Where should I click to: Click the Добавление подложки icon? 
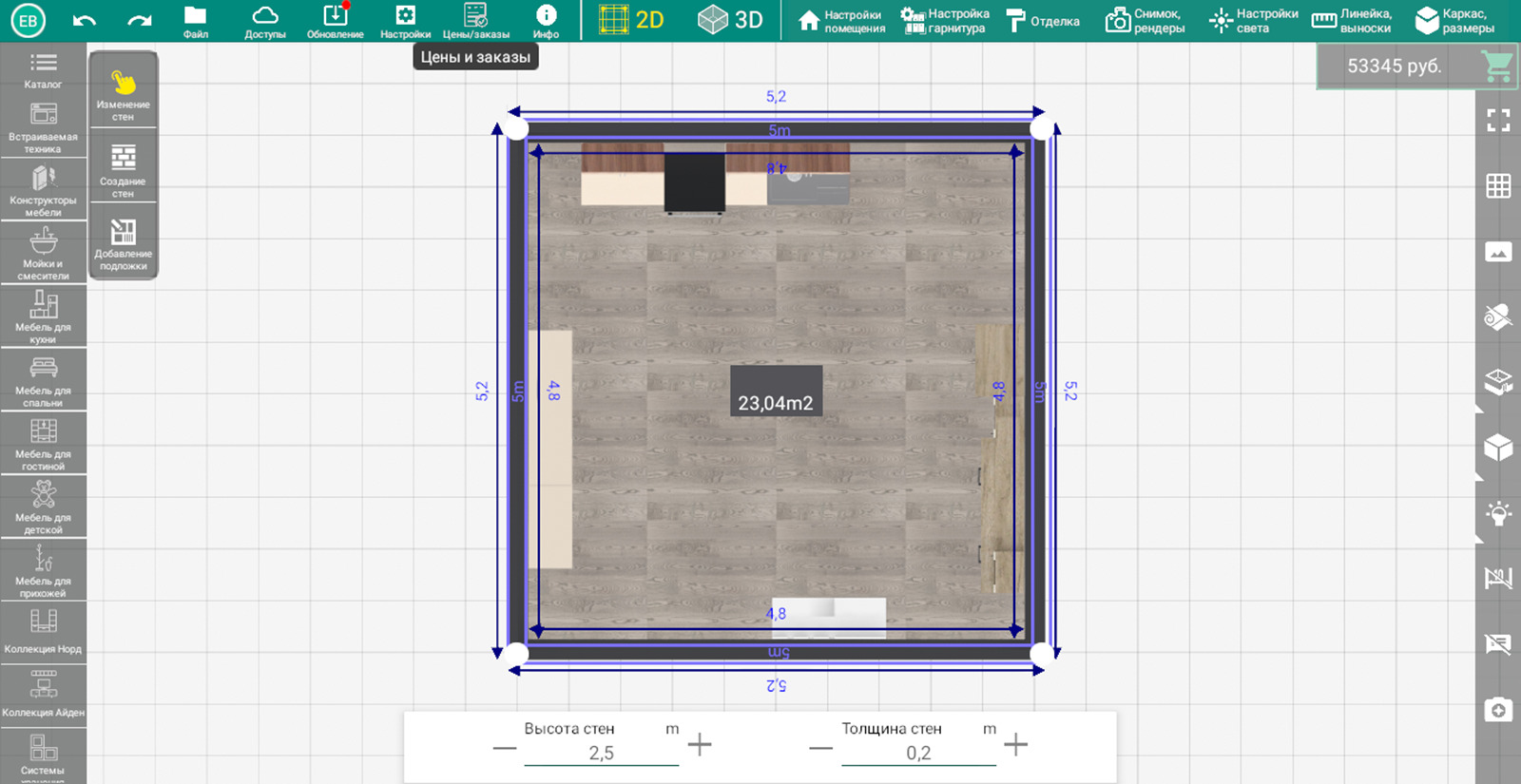pos(123,243)
